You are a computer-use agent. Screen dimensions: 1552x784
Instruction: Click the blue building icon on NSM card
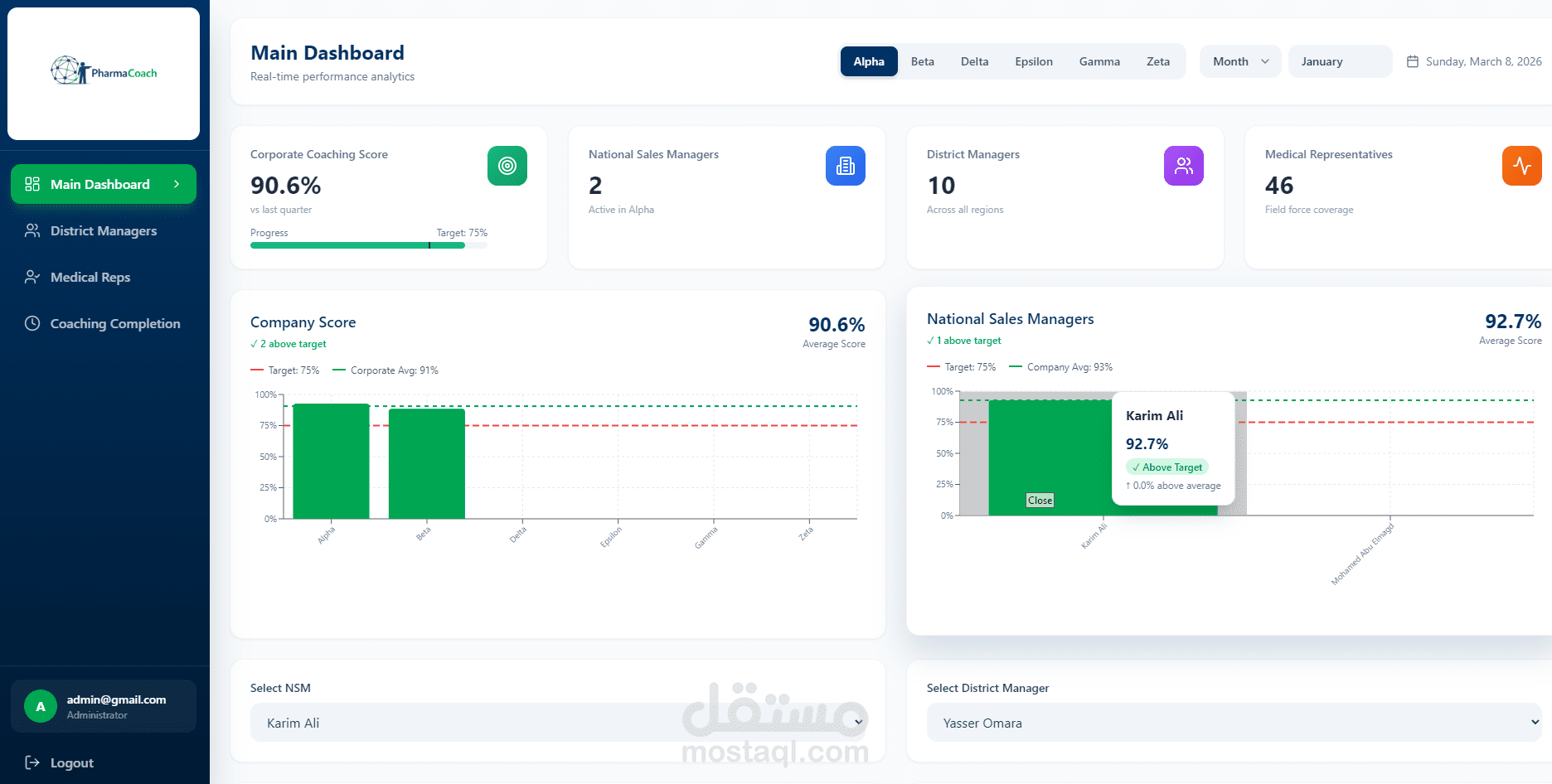(846, 166)
